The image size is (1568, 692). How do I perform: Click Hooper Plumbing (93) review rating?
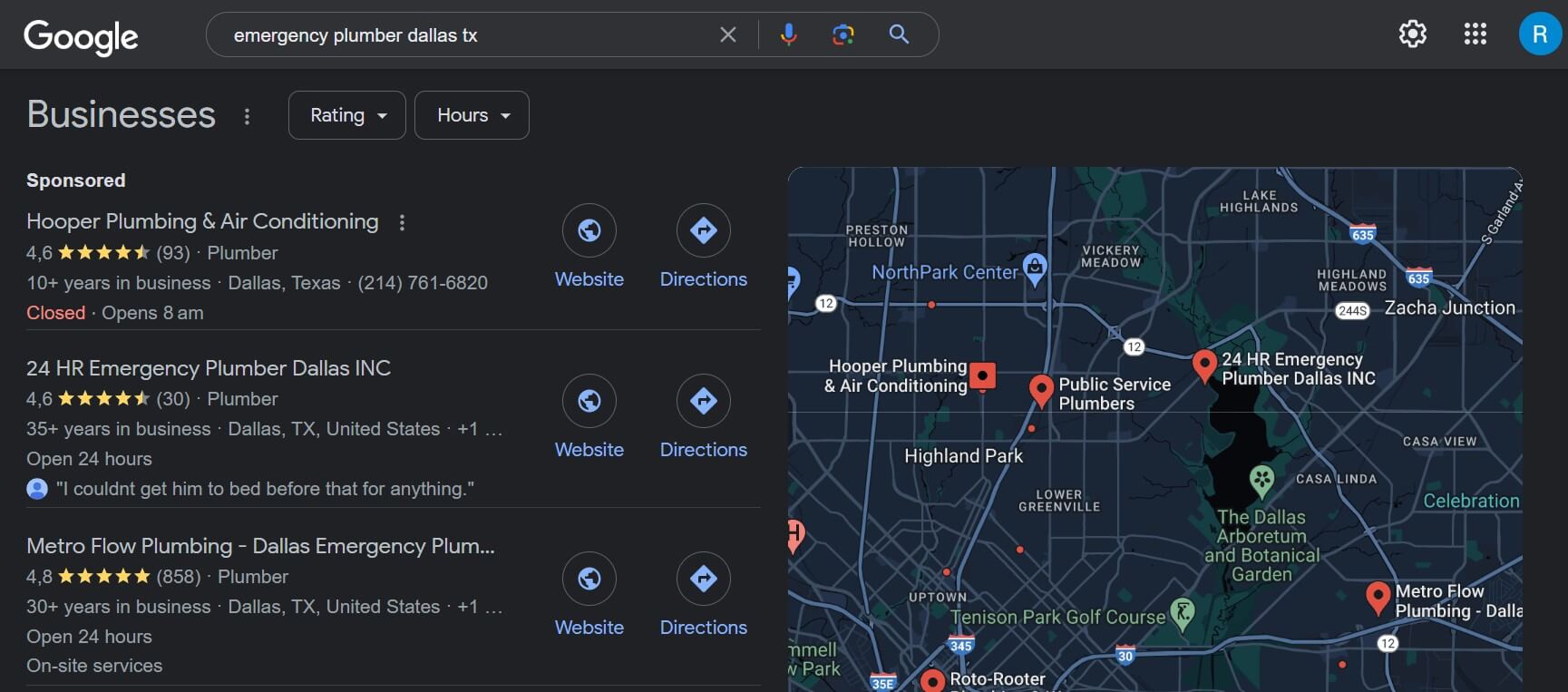[x=173, y=253]
